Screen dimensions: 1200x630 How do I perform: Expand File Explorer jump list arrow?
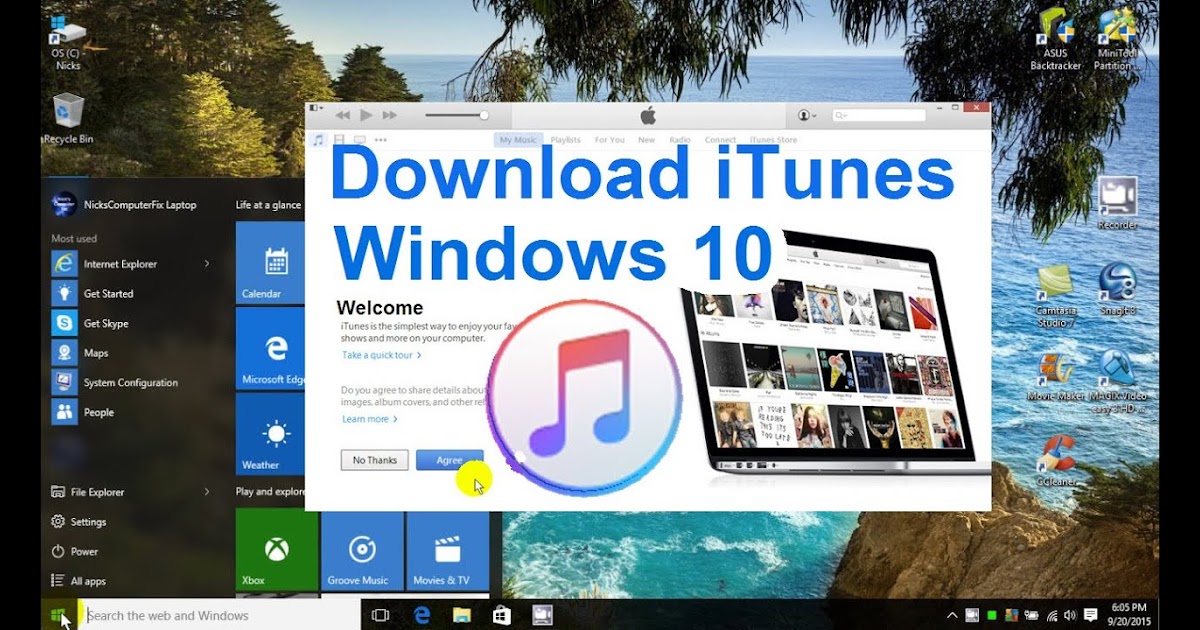point(207,492)
